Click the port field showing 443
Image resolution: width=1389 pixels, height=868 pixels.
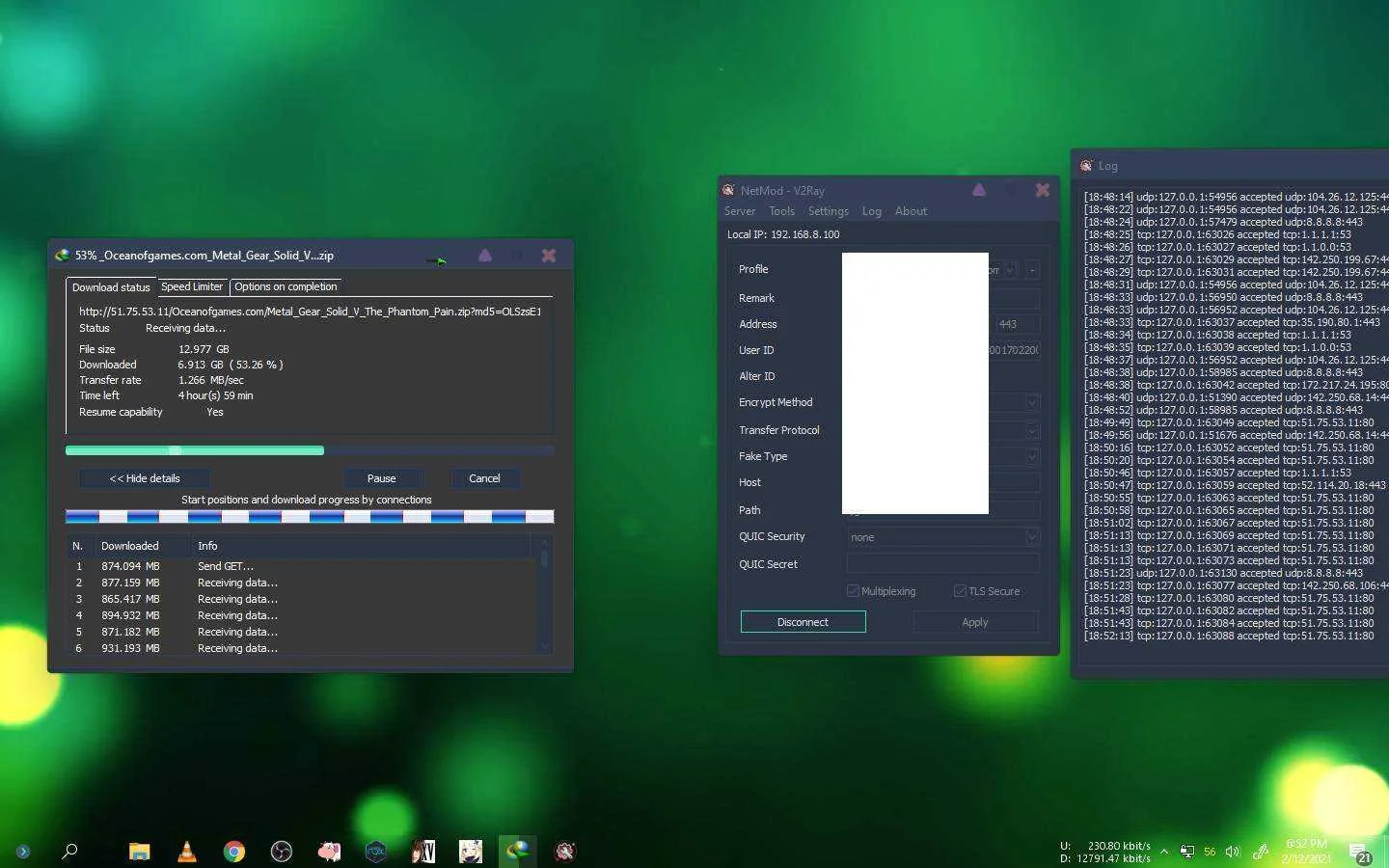point(1017,324)
